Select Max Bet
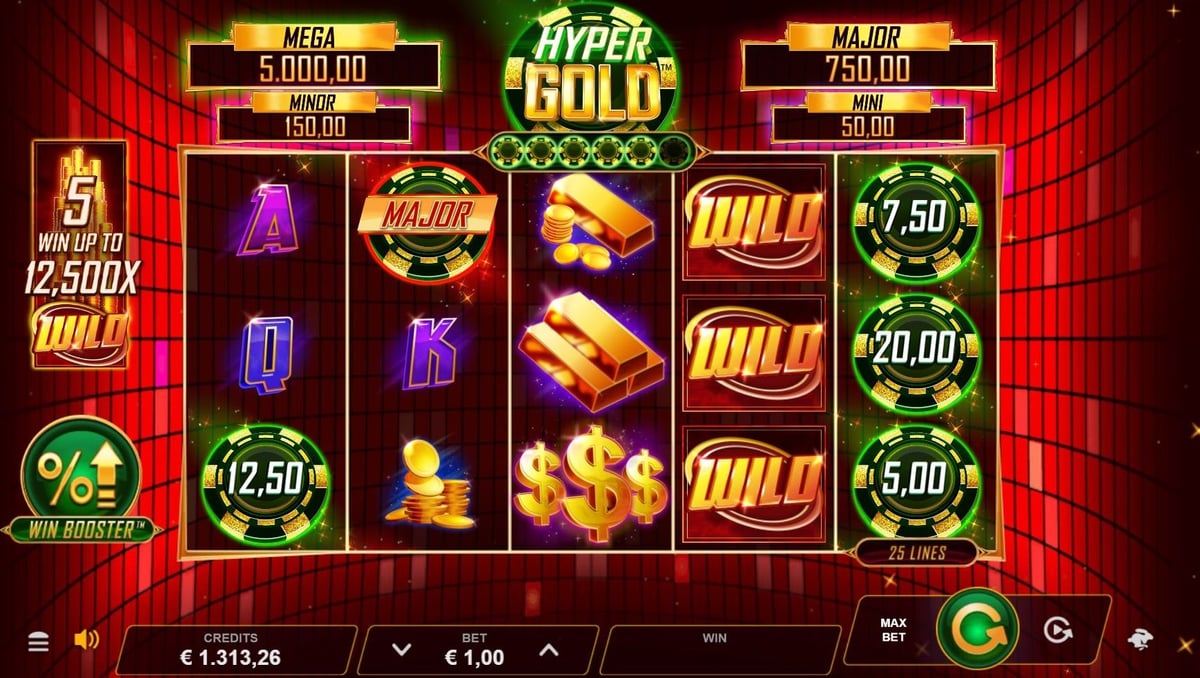 (893, 630)
